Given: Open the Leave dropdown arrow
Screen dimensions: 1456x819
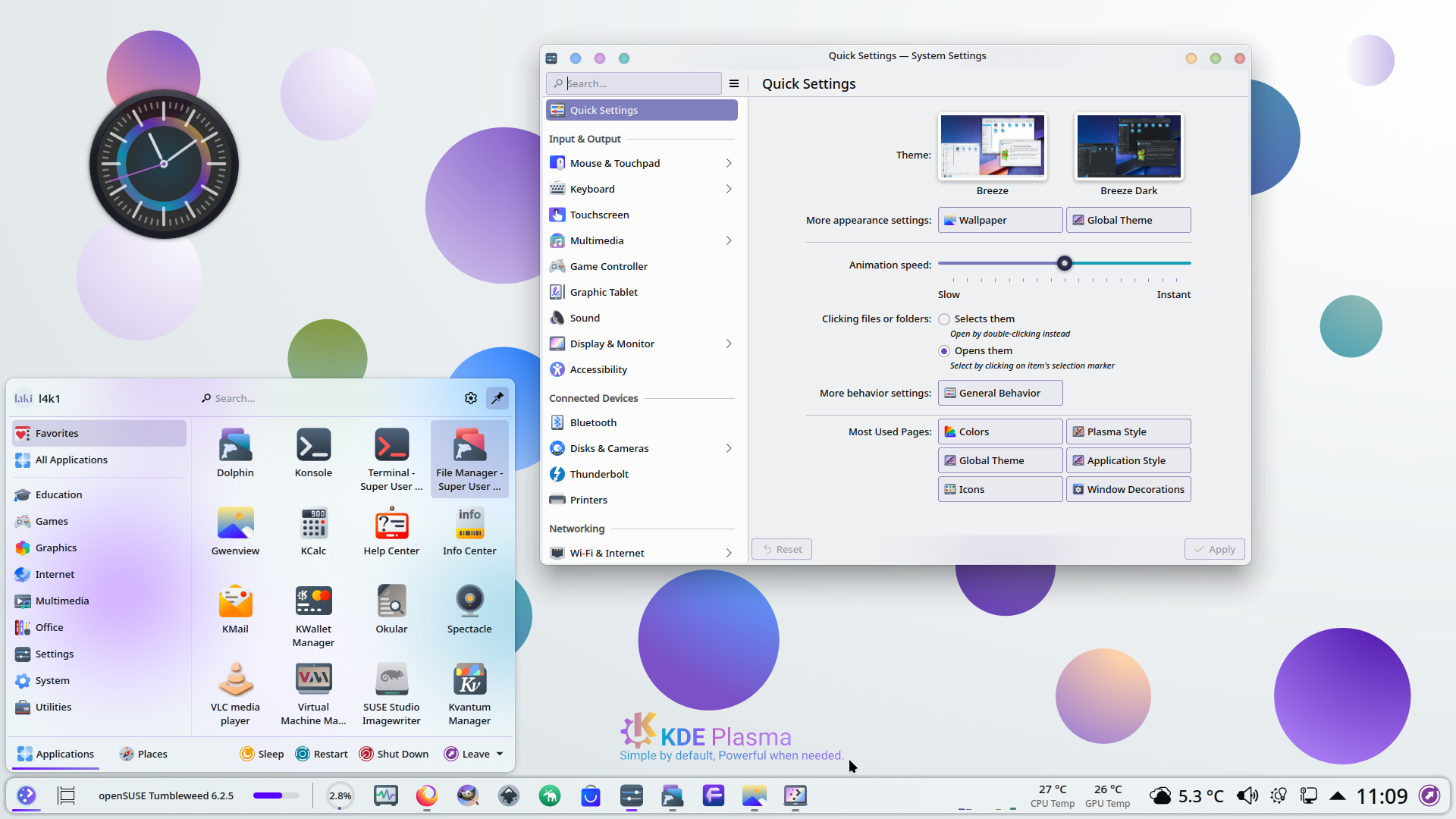Looking at the screenshot, I should [x=500, y=754].
